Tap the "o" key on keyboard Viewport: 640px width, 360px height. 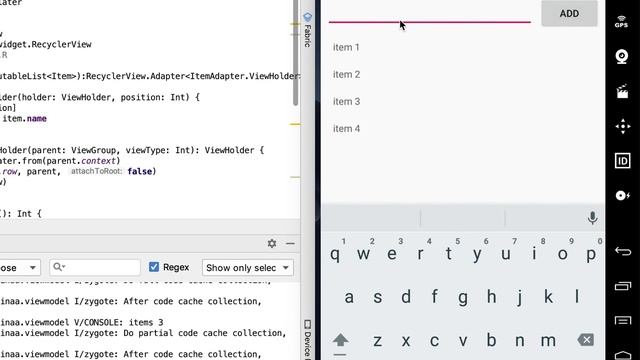(x=562, y=254)
